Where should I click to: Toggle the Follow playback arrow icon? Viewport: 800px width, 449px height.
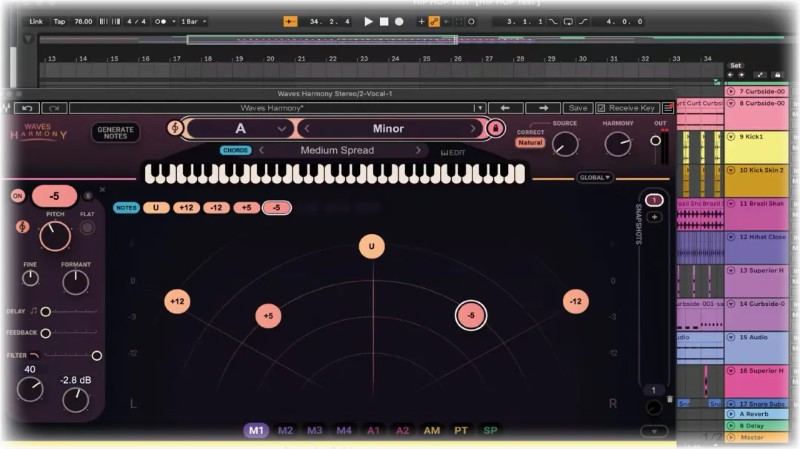tap(290, 21)
